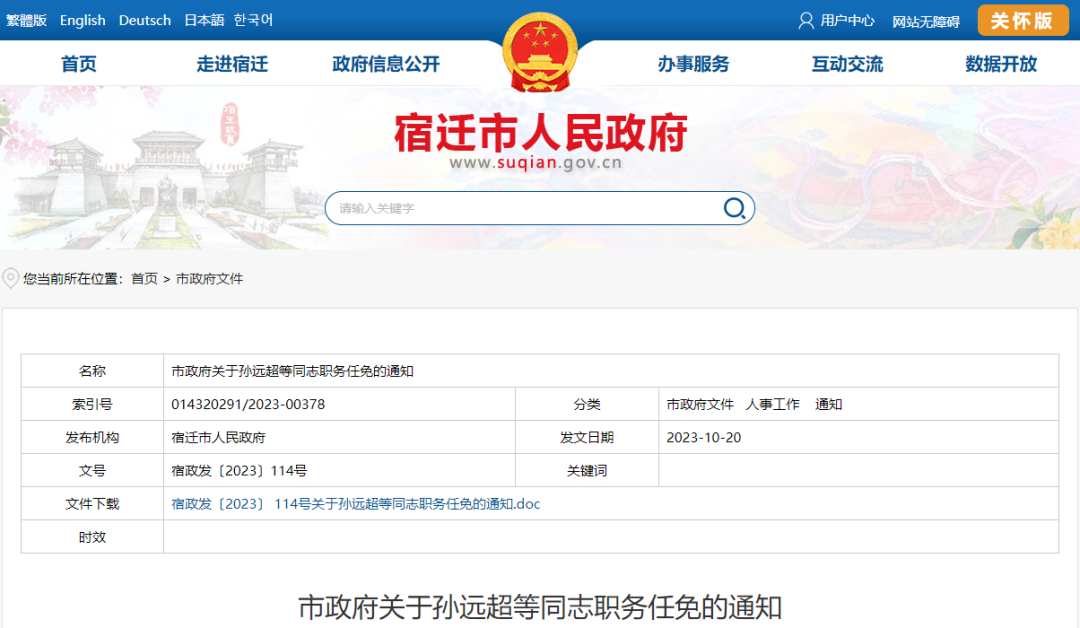
Task: Click the document number 宿政发〔2023〕114号
Action: coord(239,470)
